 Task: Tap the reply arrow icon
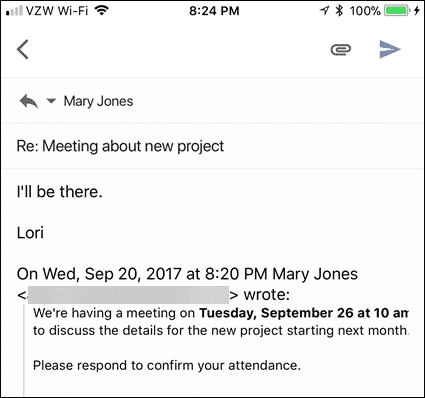(x=29, y=101)
